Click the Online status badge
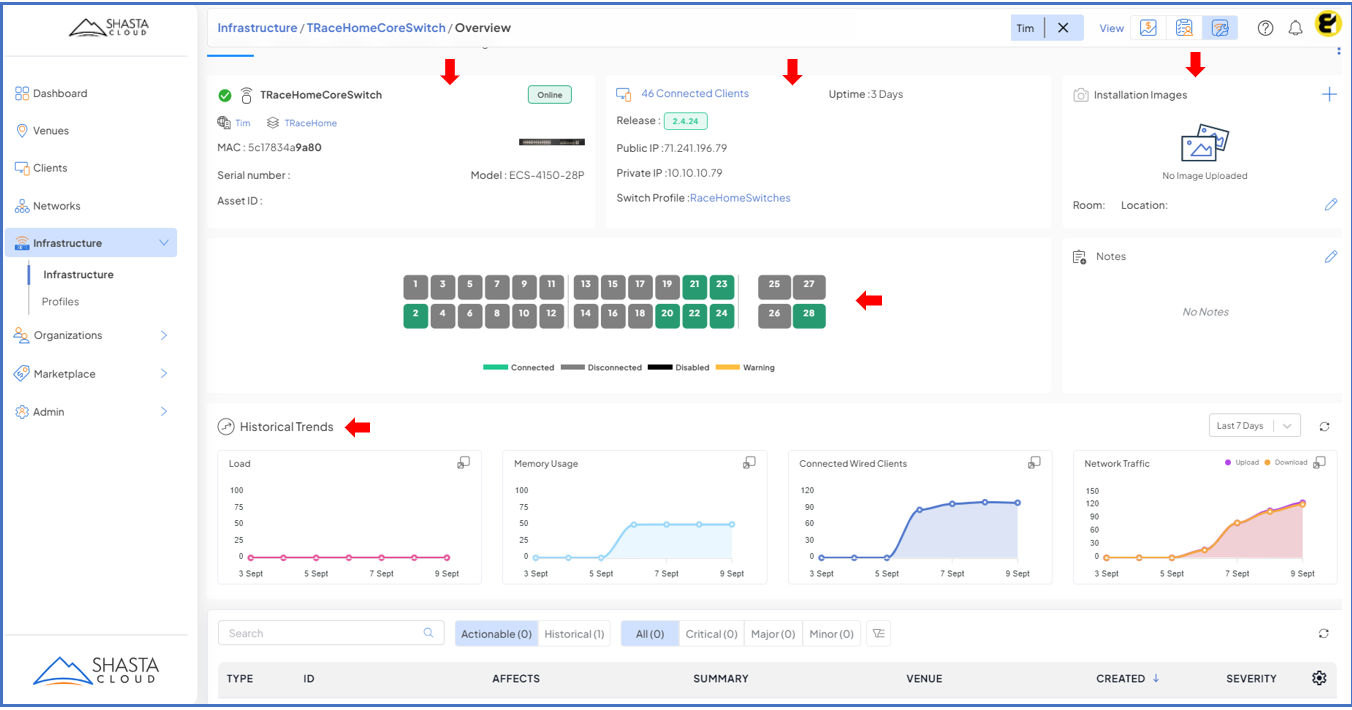This screenshot has height=710, width=1352. (x=550, y=95)
